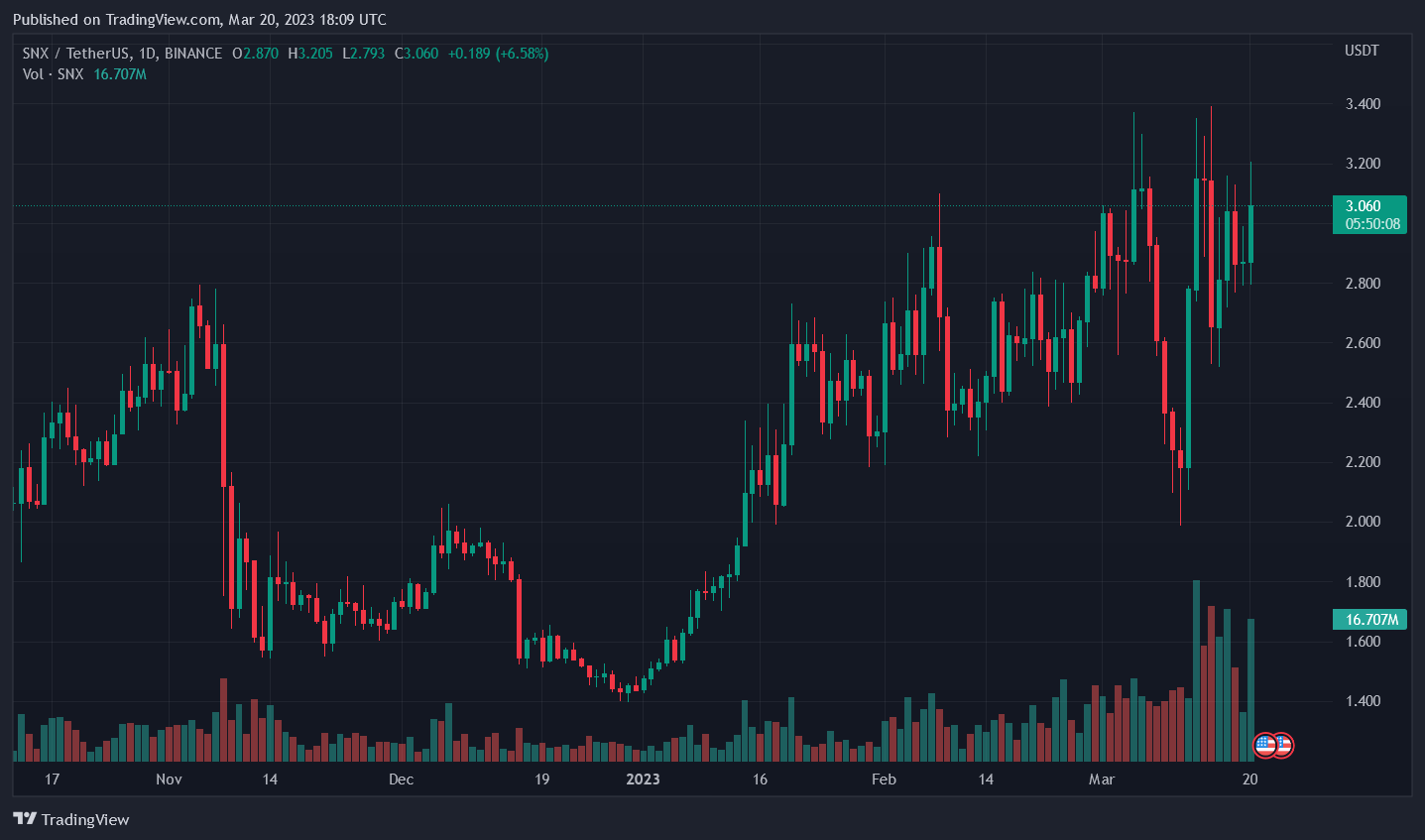Click the current price label 3.060 with countdown
The image size is (1425, 840).
1369,214
